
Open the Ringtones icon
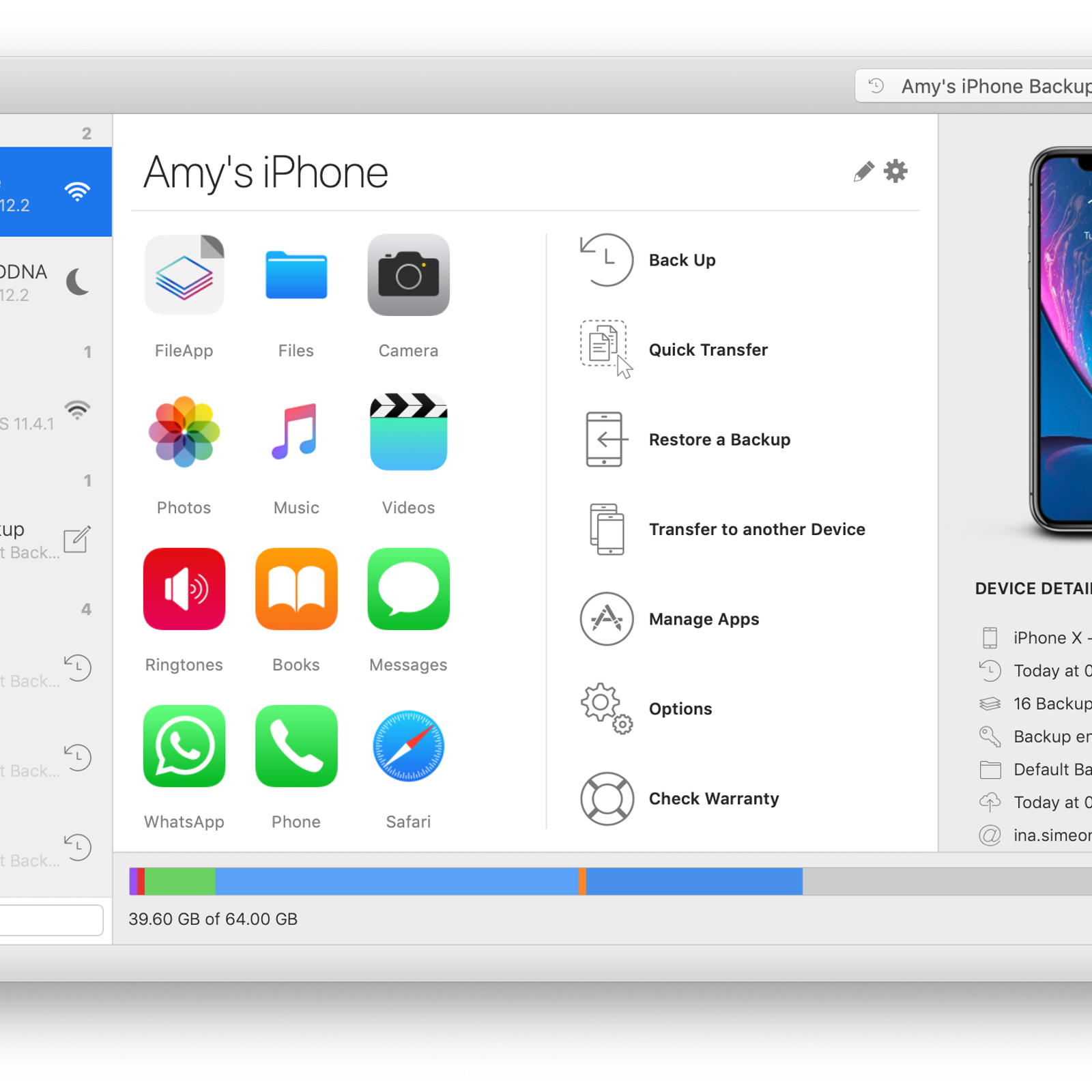184,588
